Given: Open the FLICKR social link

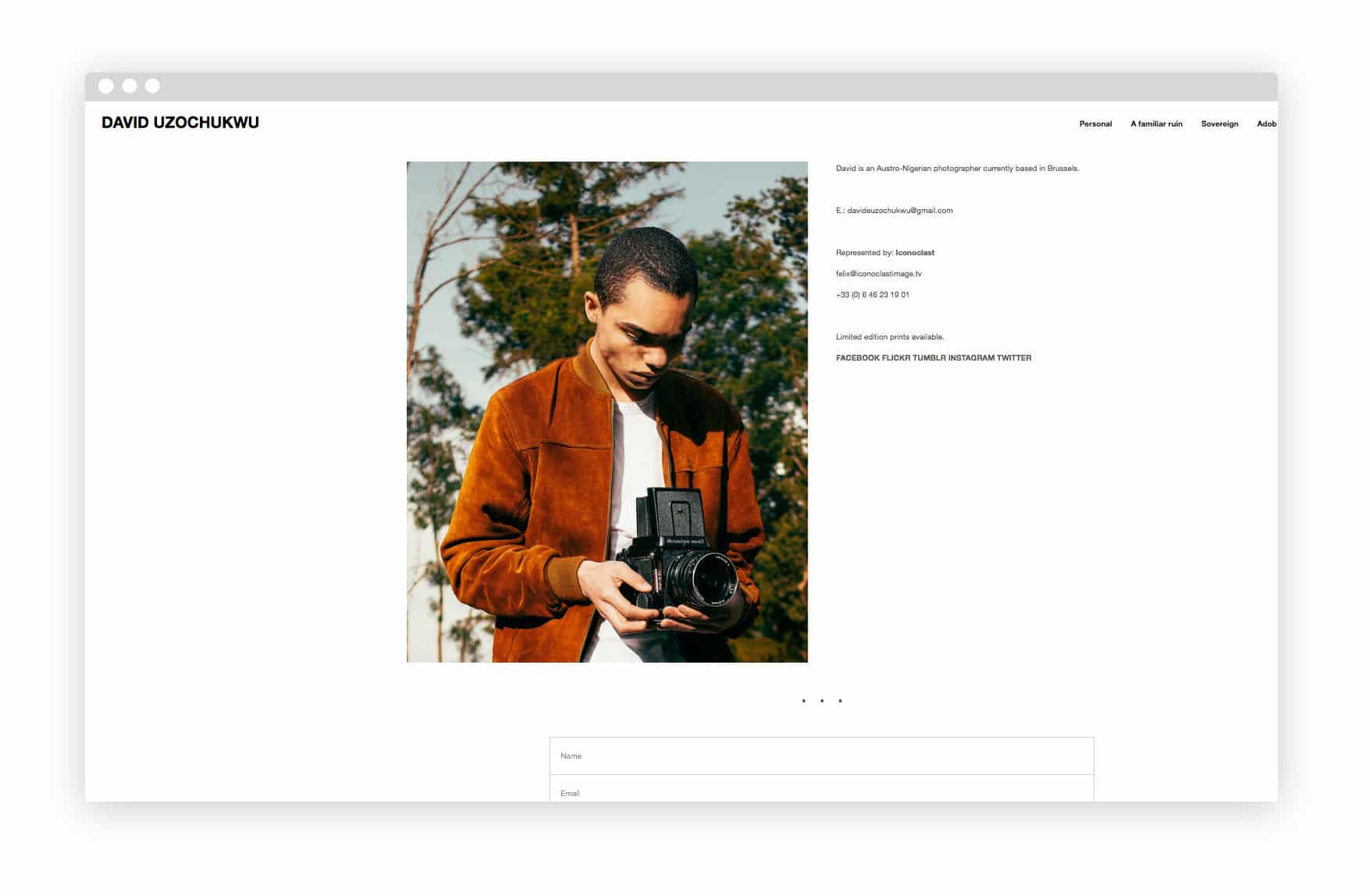Looking at the screenshot, I should [x=896, y=358].
